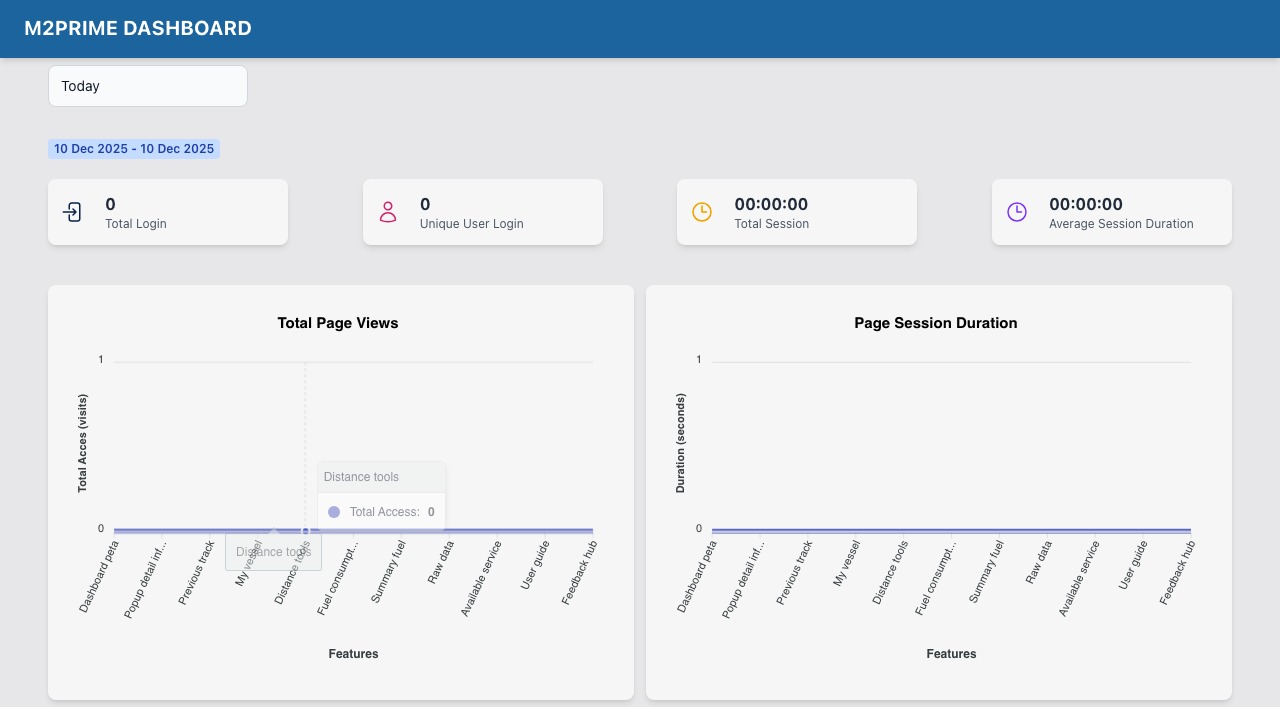The width and height of the screenshot is (1280, 707).
Task: Click Available service label in Total Page Views chart
Action: 480,579
